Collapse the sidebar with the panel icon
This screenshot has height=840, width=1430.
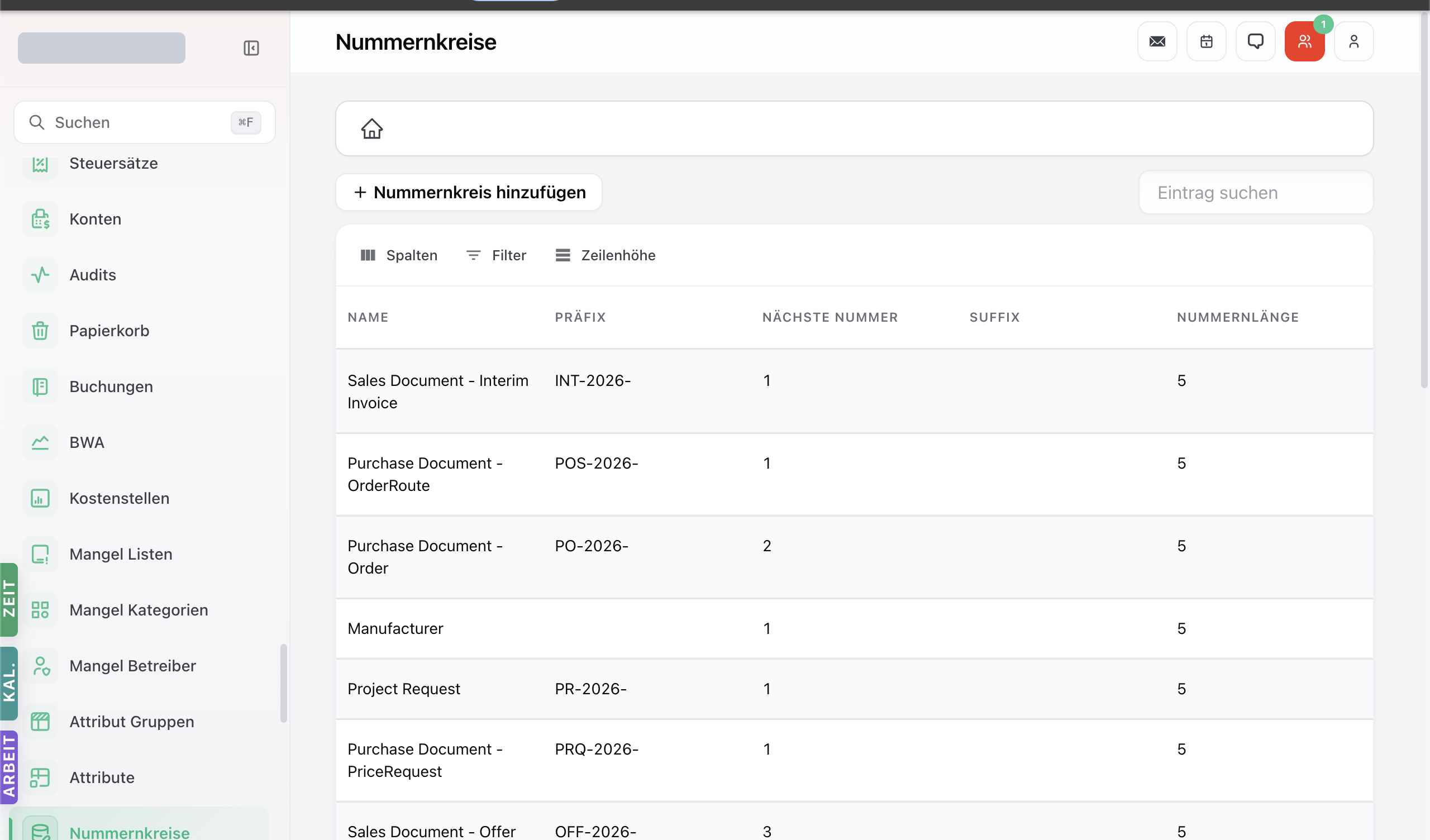[x=251, y=47]
